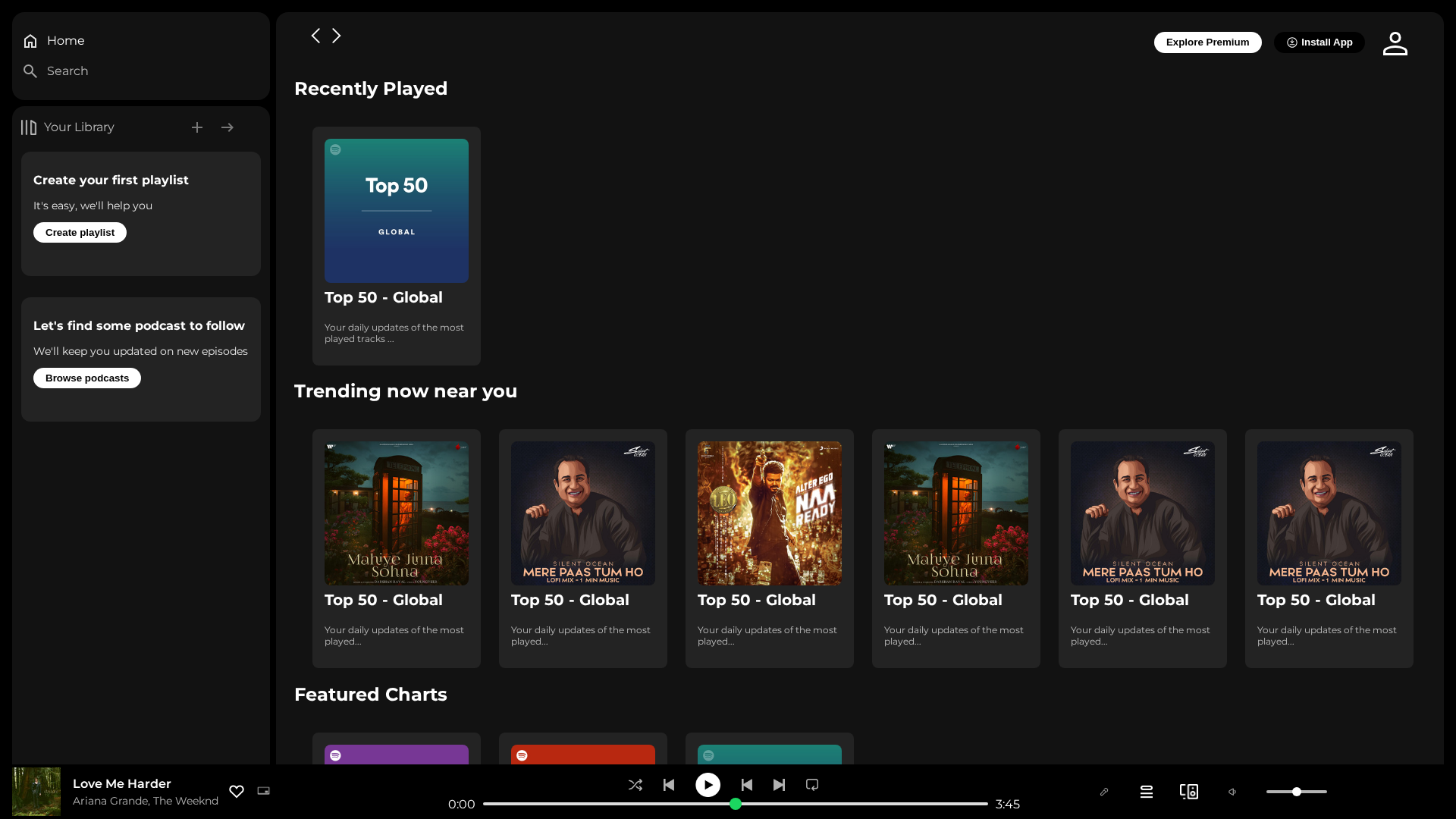Skip to the next track

pos(780,785)
